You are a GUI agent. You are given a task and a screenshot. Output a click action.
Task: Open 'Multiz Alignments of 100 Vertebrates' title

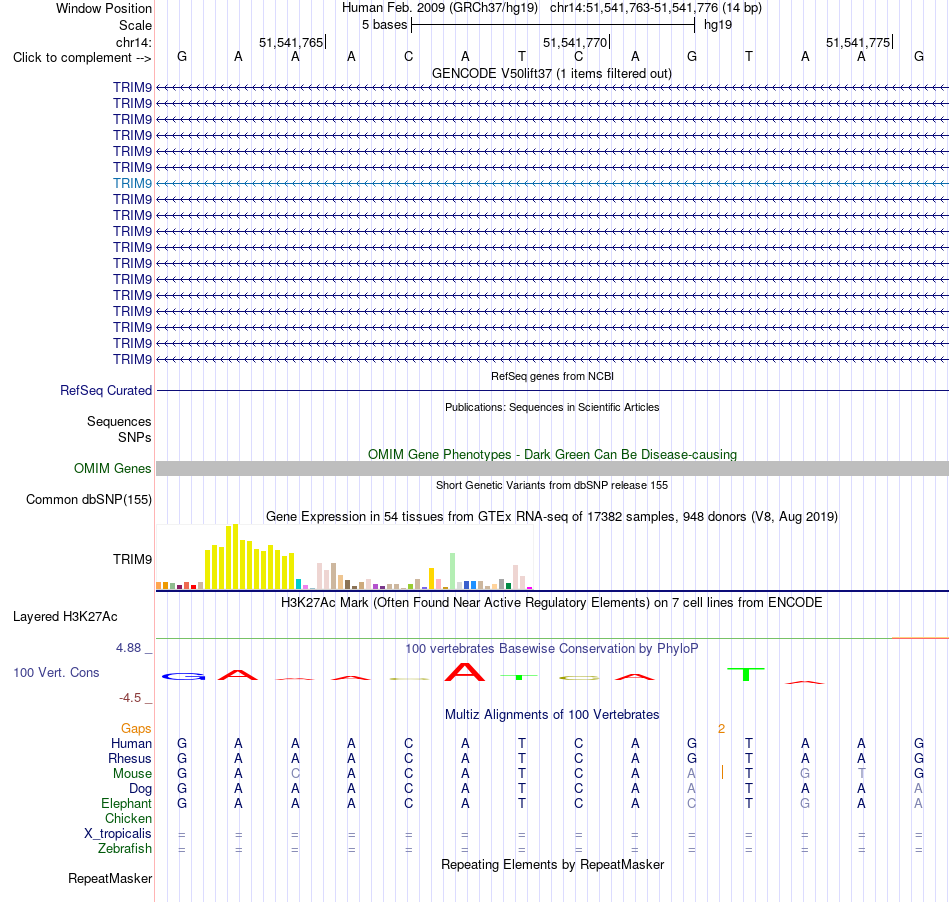pyautogui.click(x=552, y=715)
